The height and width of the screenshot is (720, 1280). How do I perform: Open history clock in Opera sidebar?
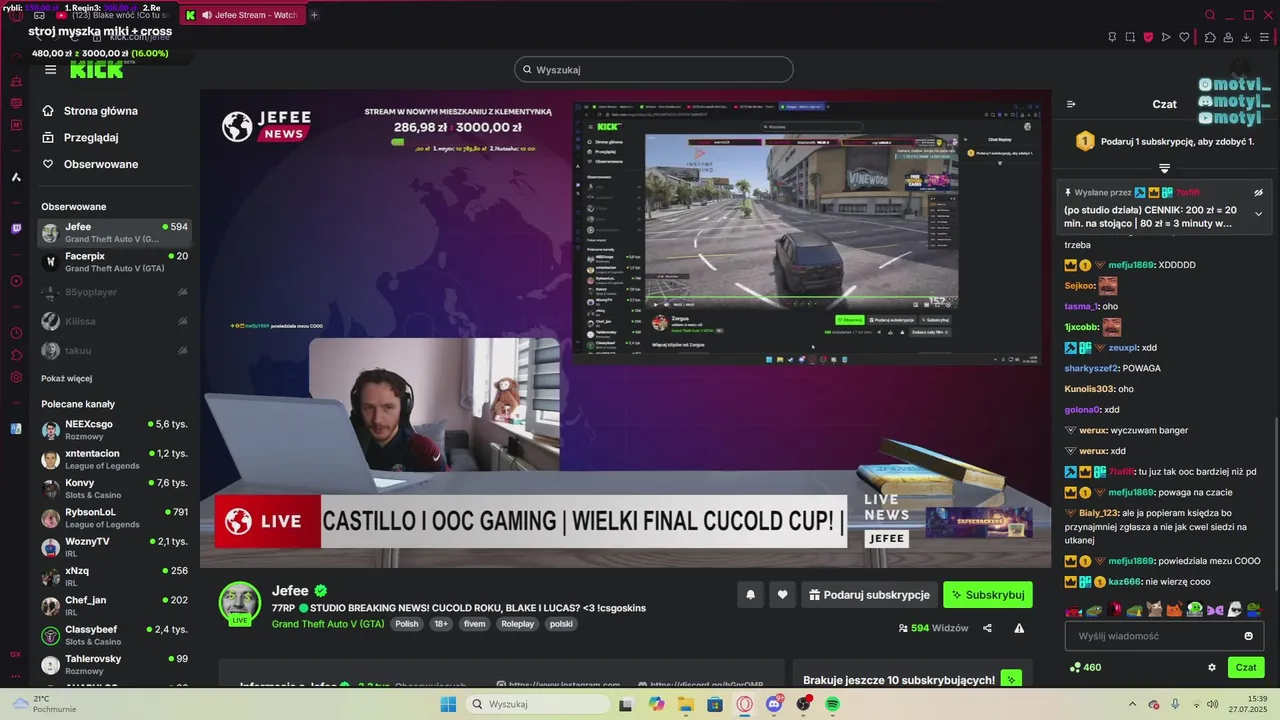click(16, 333)
